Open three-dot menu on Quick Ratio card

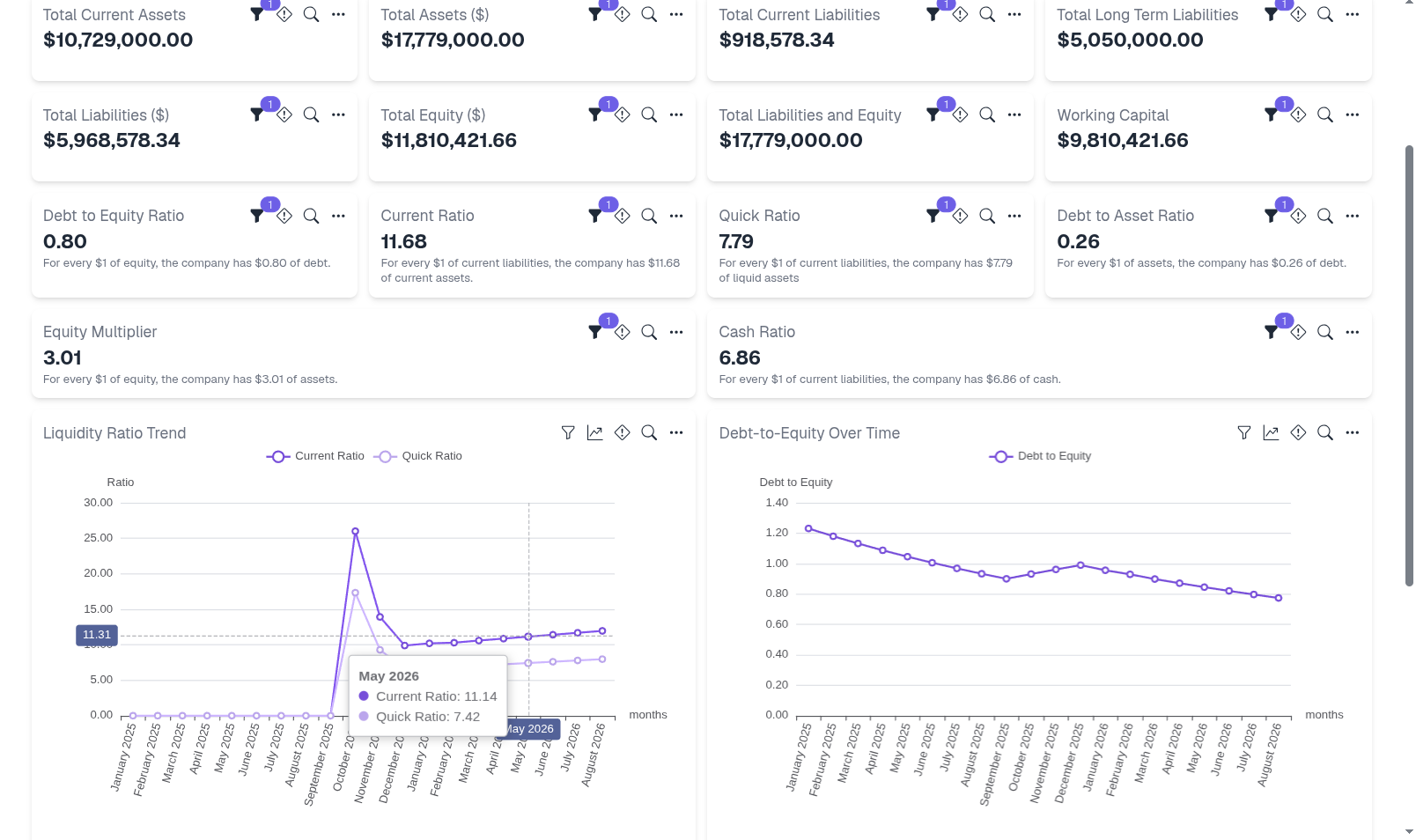point(1014,216)
